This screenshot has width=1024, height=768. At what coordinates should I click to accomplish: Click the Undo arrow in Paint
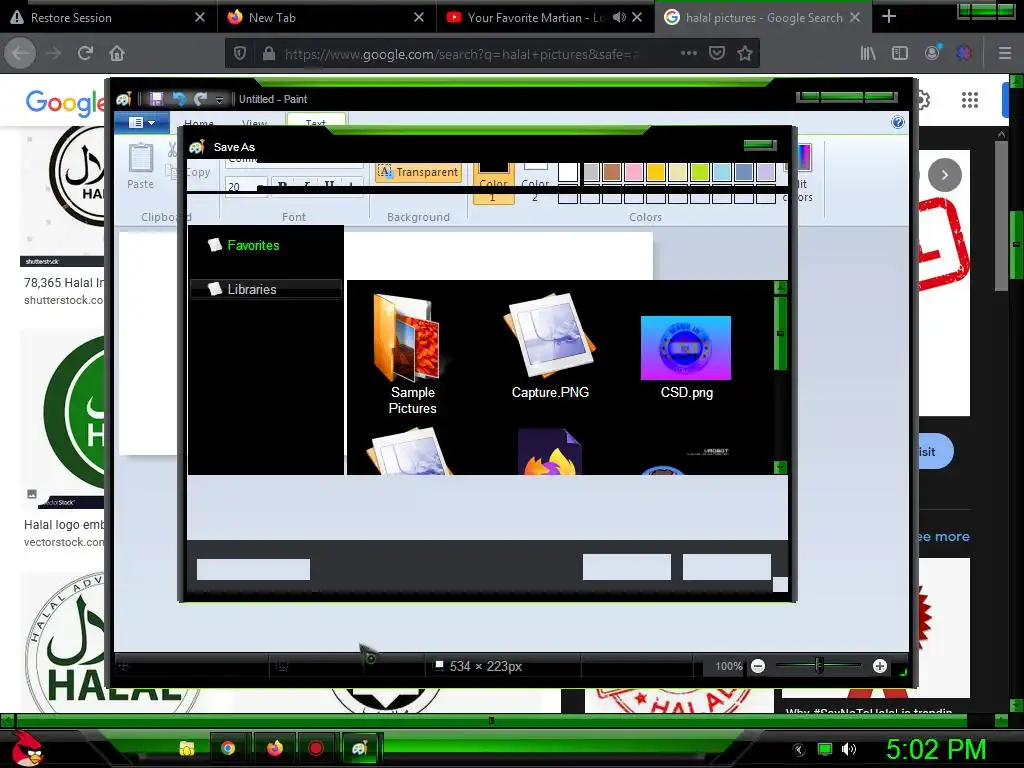[179, 99]
